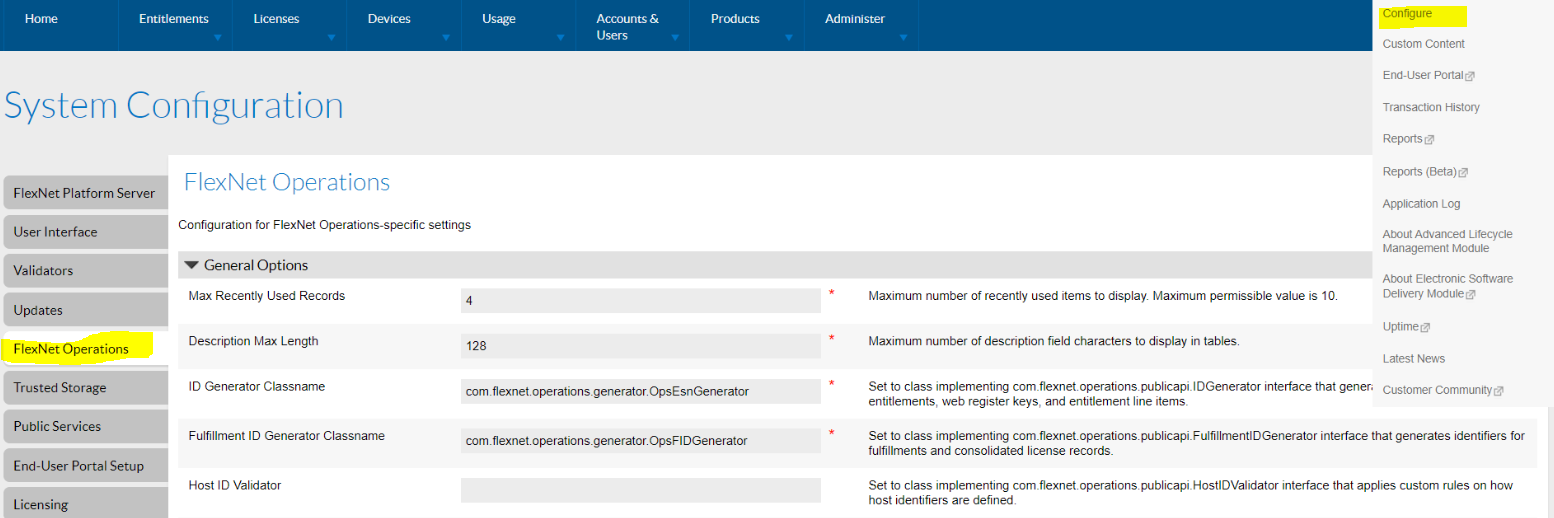Click external link icon next to Reports
Image resolution: width=1554 pixels, height=518 pixels.
1430,139
